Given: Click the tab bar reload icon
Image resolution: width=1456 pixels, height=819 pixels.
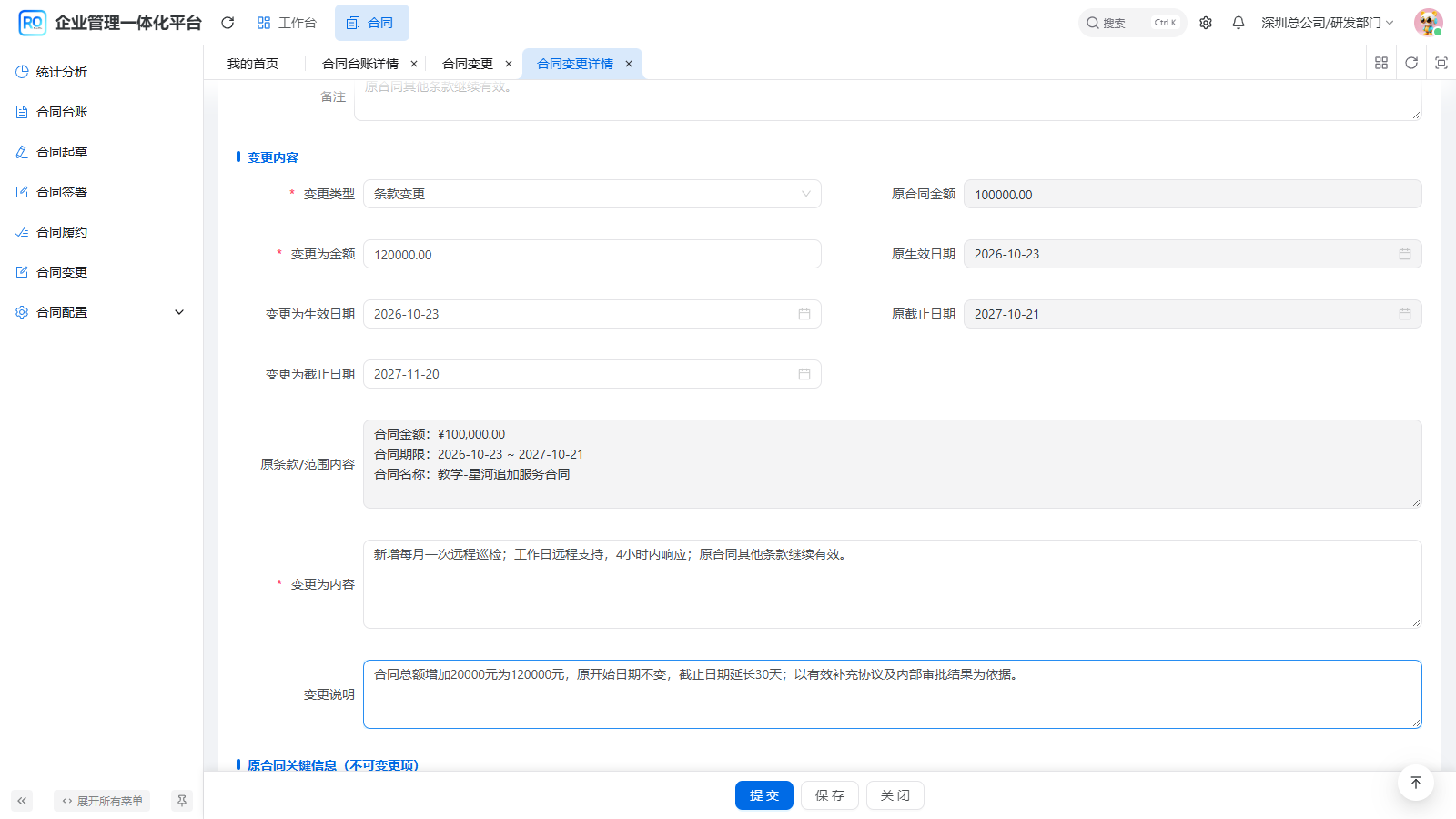Looking at the screenshot, I should [x=1411, y=63].
